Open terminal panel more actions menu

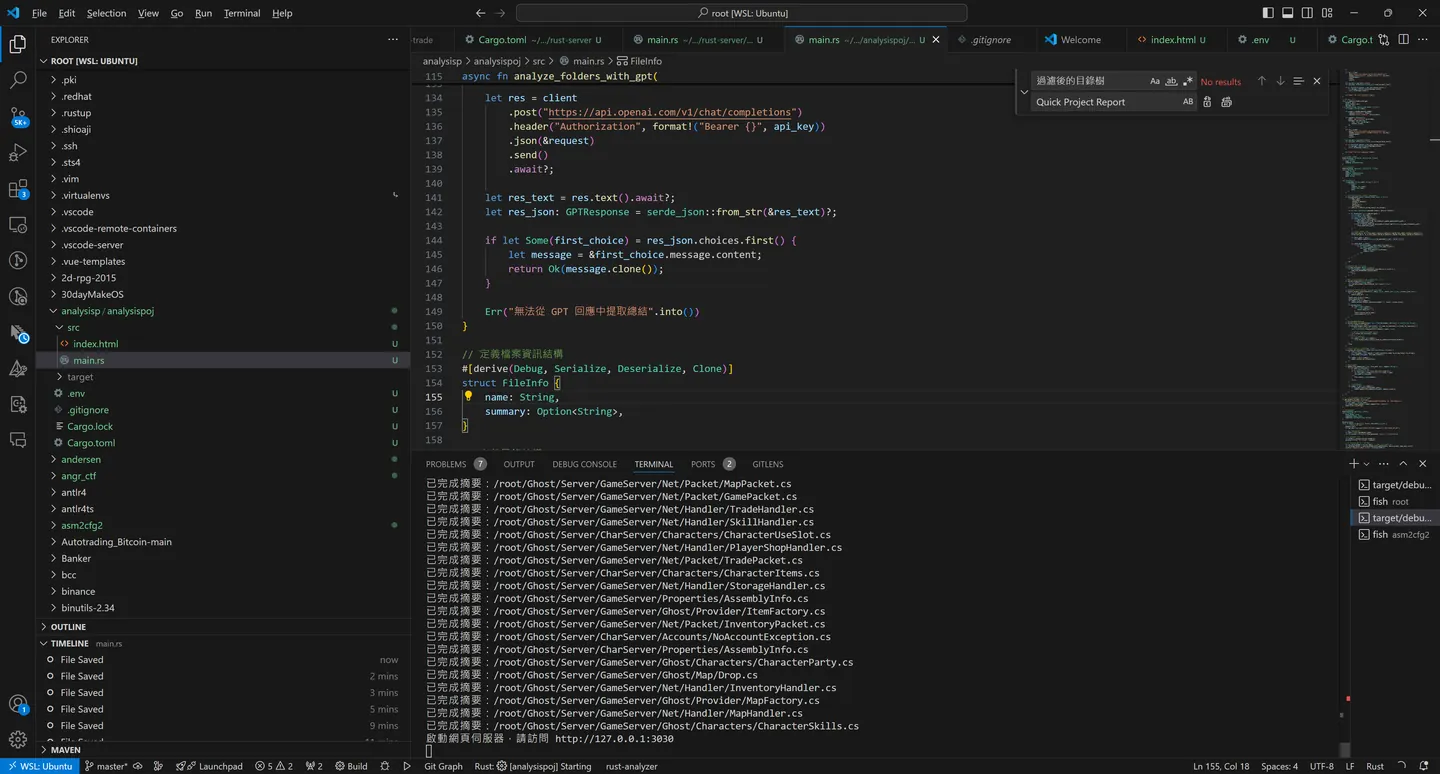click(1384, 464)
